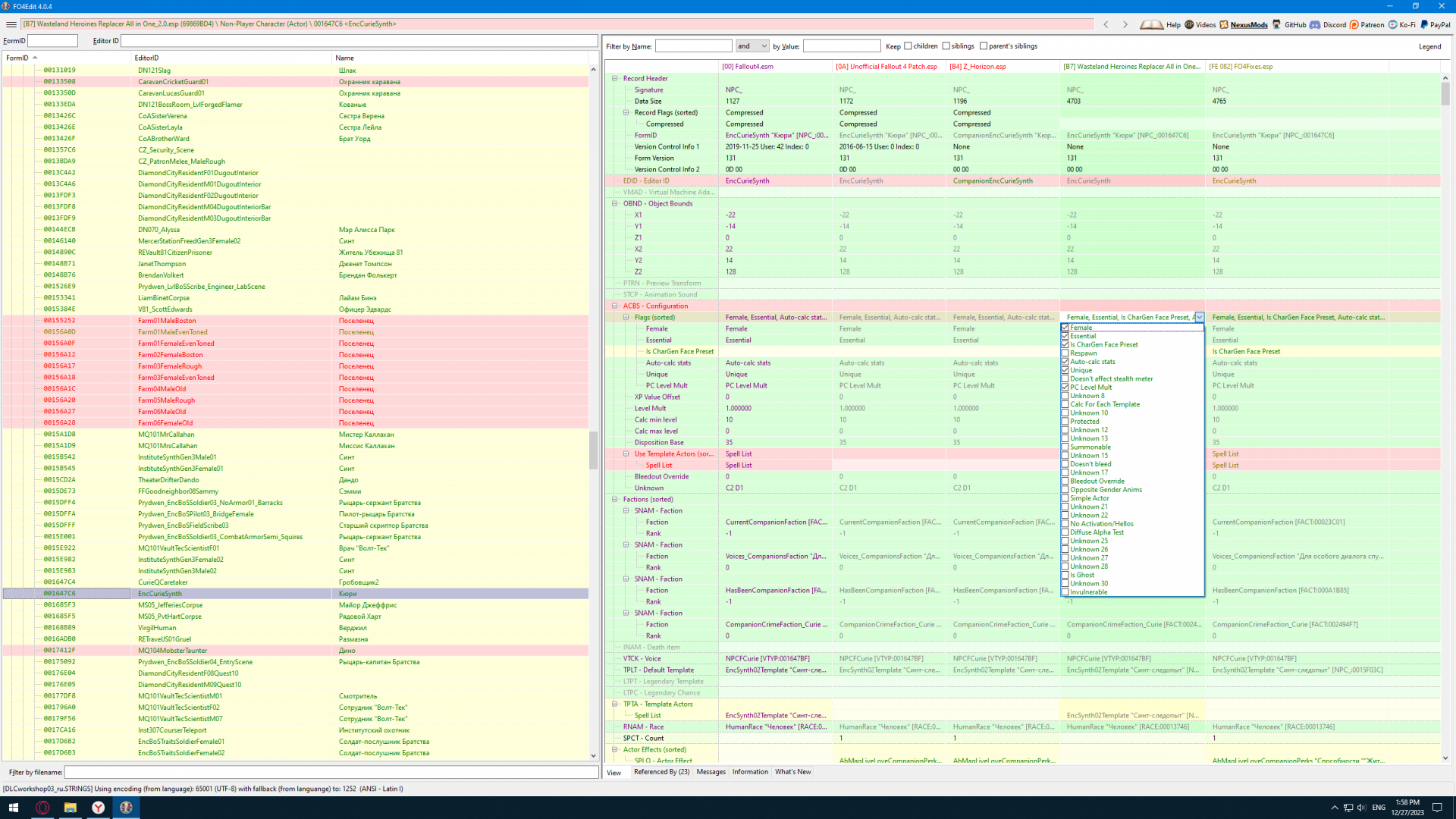Open the 'and' filter operator dropdown

(x=752, y=46)
